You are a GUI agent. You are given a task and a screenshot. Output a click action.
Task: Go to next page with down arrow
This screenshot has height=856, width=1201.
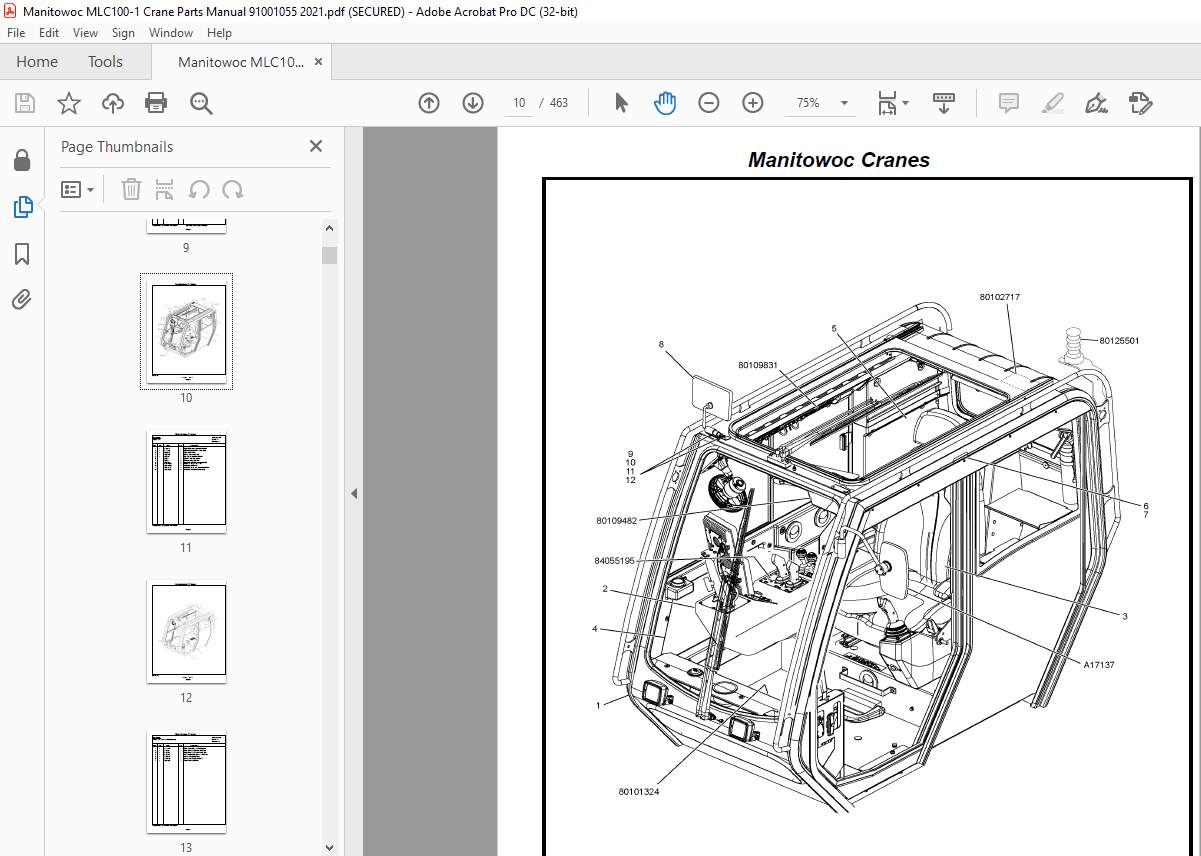tap(473, 103)
